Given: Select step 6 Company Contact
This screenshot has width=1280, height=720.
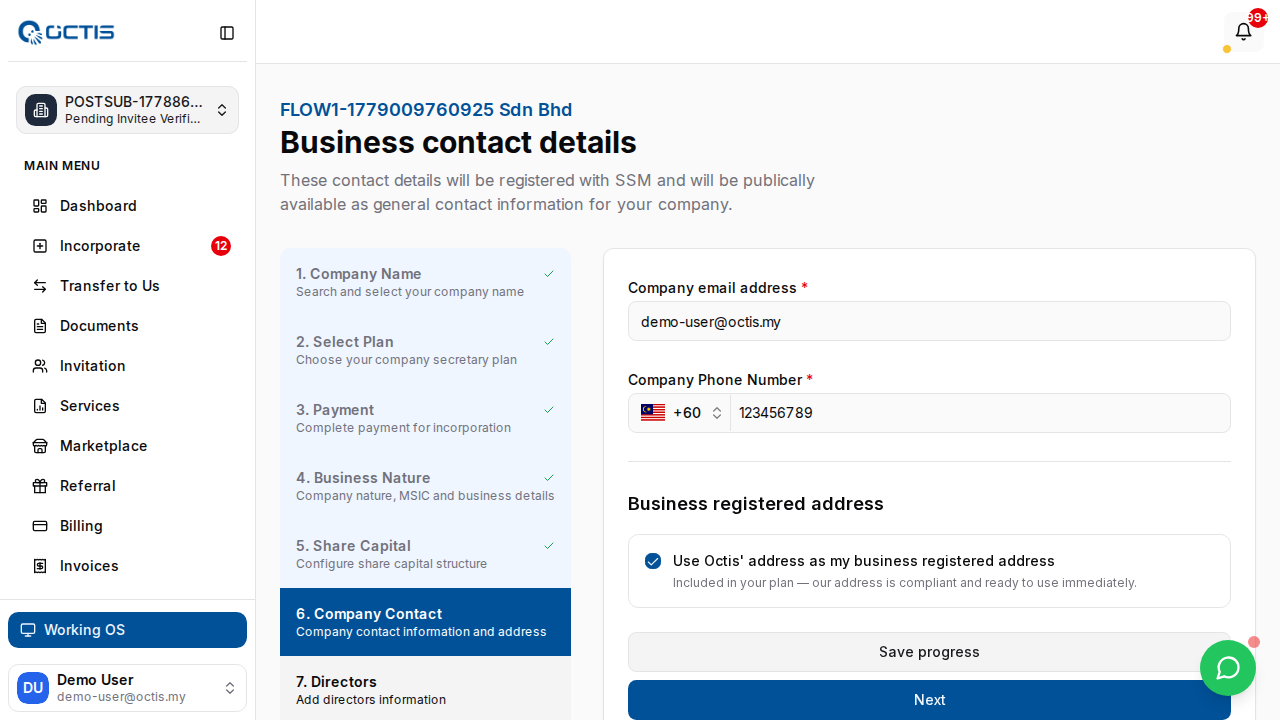Looking at the screenshot, I should coord(425,622).
